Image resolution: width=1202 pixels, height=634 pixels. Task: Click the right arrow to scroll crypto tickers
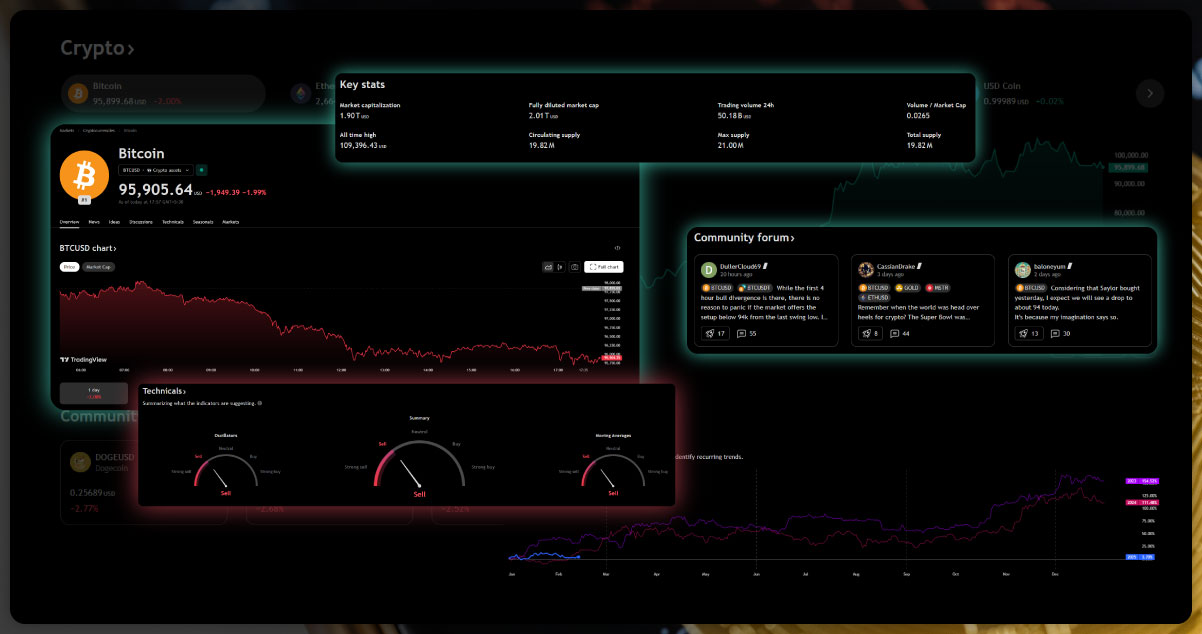tap(1150, 93)
